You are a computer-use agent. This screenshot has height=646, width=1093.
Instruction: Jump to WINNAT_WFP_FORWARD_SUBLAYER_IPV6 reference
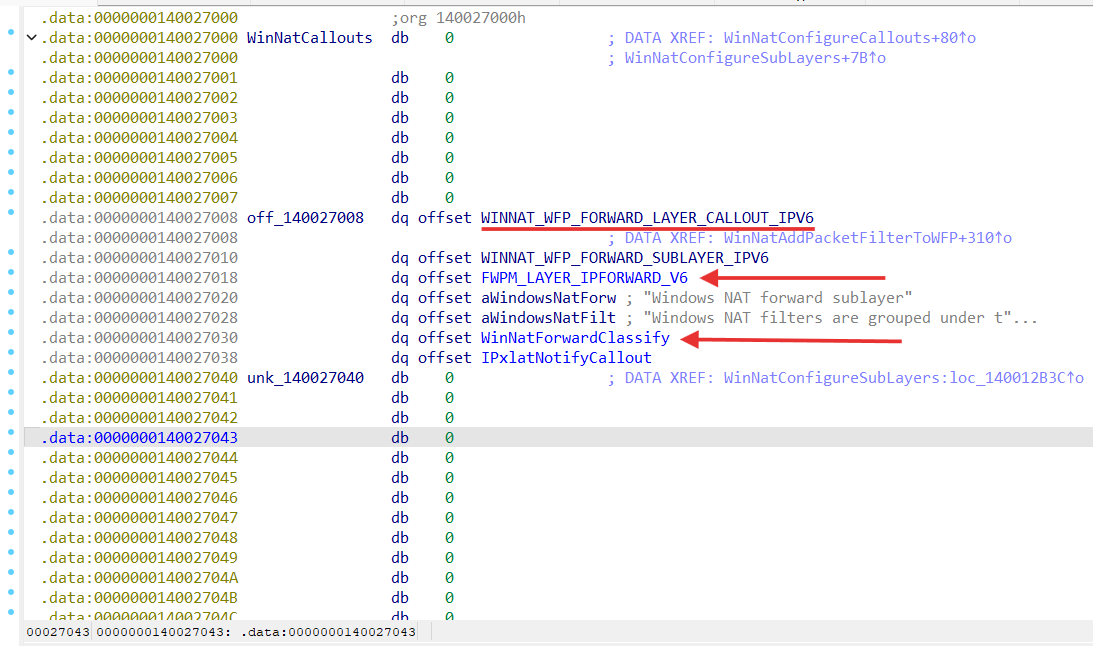pyautogui.click(x=624, y=258)
